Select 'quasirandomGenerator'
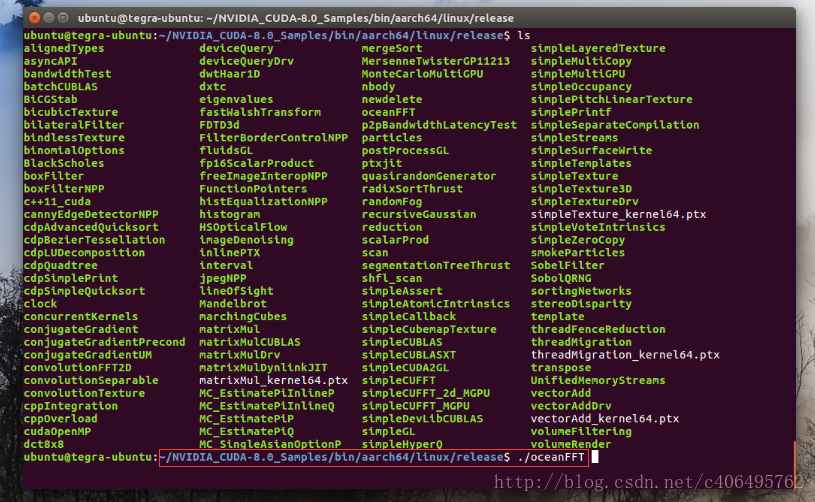 click(x=429, y=176)
